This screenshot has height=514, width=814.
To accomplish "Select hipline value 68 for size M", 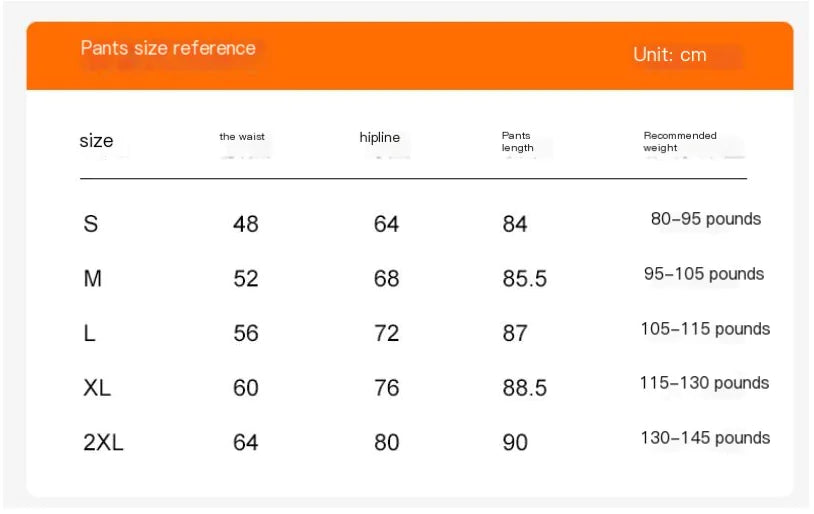I will click(387, 279).
